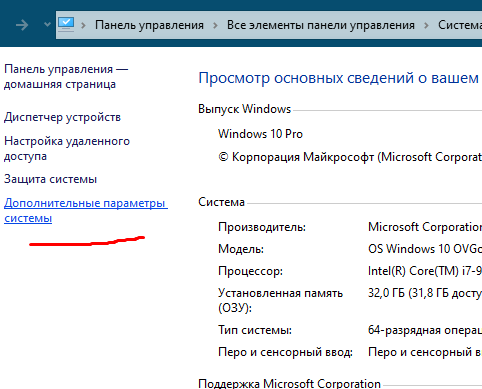The width and height of the screenshot is (482, 389).
Task: Open the recent locations dropdown arrow
Action: point(47,25)
